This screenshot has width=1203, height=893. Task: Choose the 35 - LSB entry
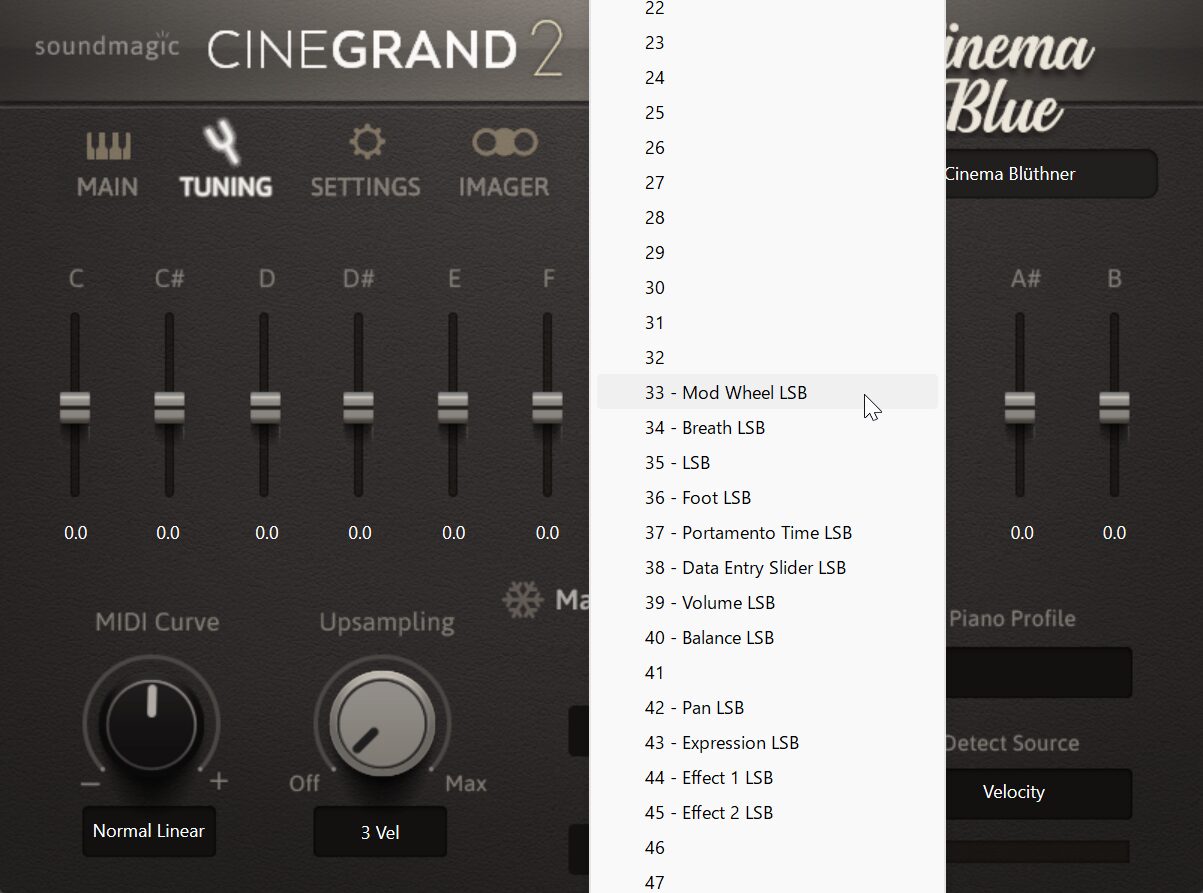[x=767, y=463]
